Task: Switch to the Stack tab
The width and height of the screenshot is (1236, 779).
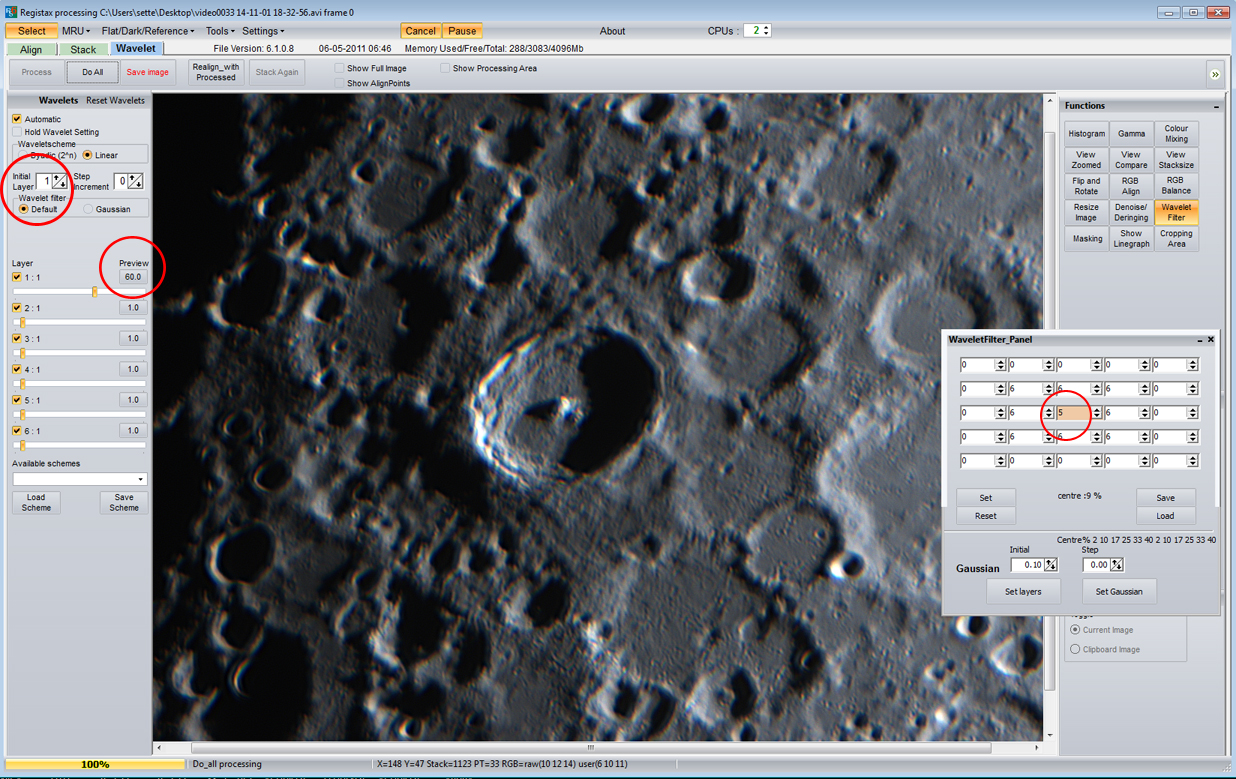Action: [83, 49]
